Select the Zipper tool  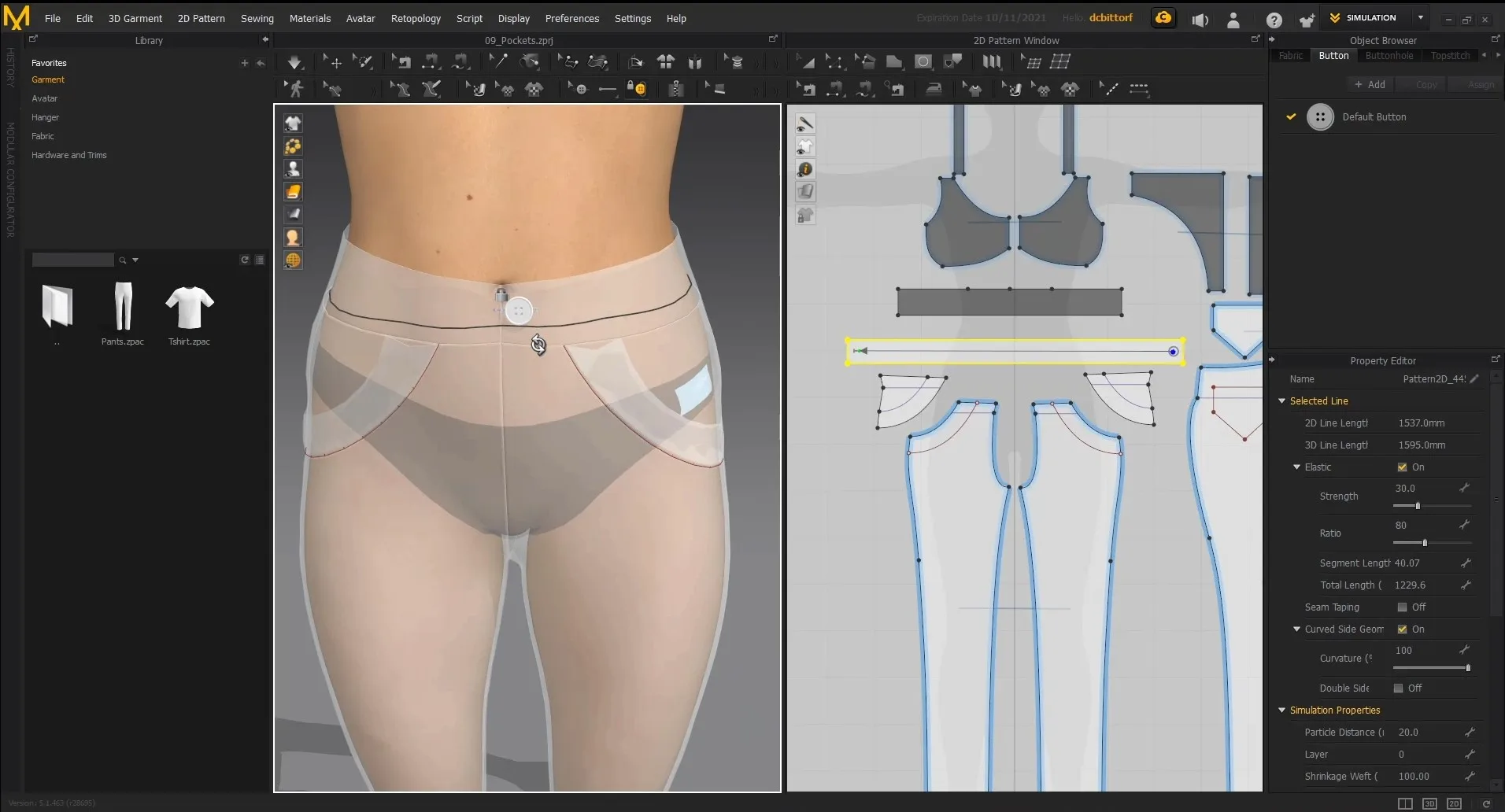675,89
